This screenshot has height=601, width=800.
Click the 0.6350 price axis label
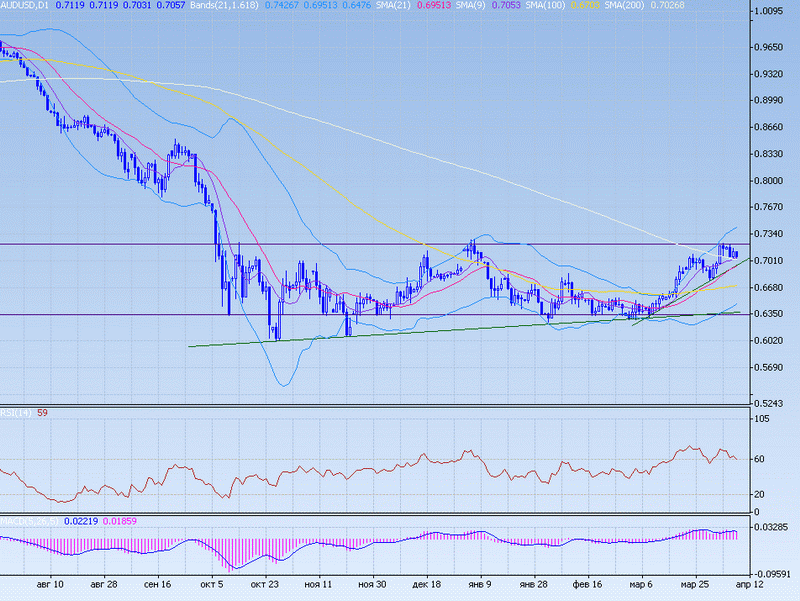769,314
